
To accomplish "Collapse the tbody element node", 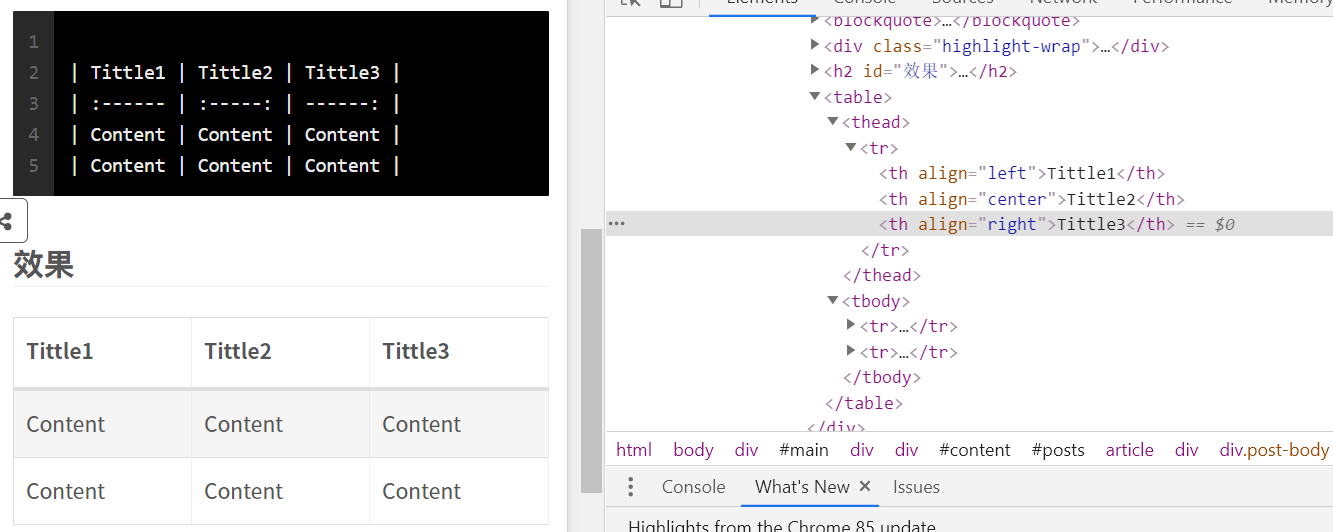I will [833, 301].
